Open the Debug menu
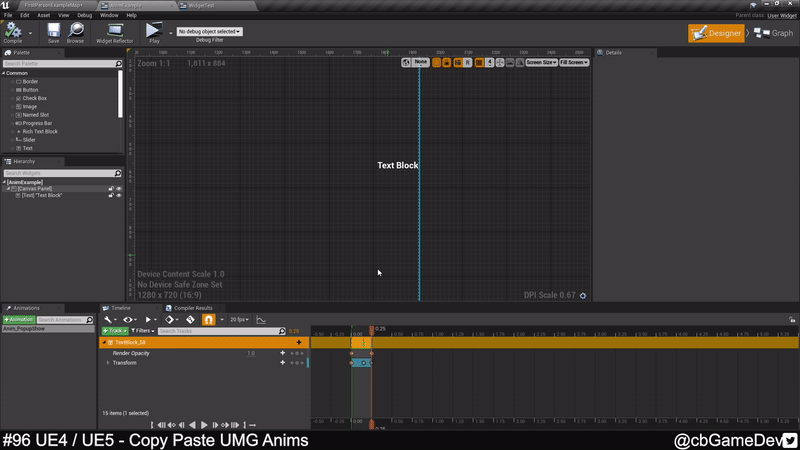 pos(84,15)
